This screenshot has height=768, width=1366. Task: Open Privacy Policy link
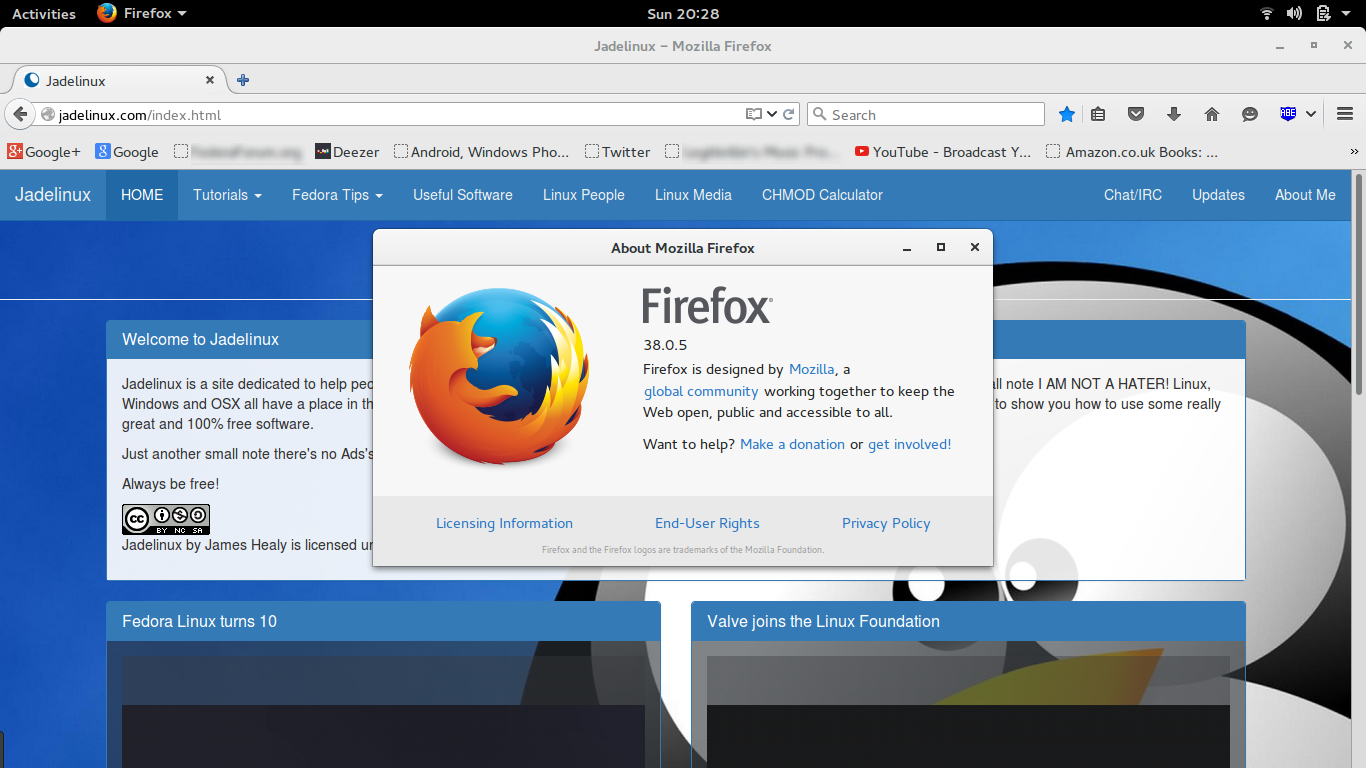tap(886, 523)
